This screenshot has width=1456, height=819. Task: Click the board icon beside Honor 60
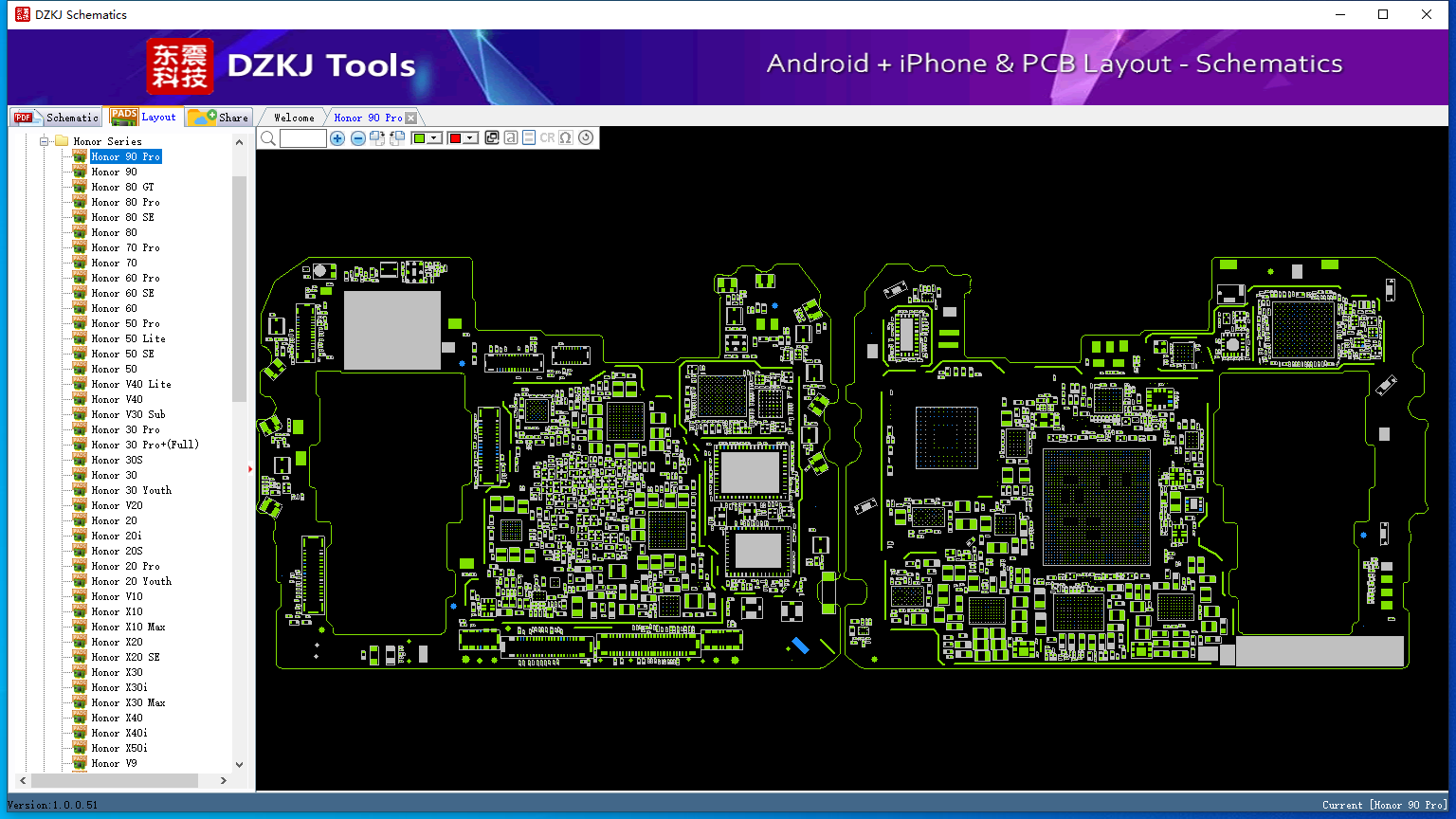point(80,308)
